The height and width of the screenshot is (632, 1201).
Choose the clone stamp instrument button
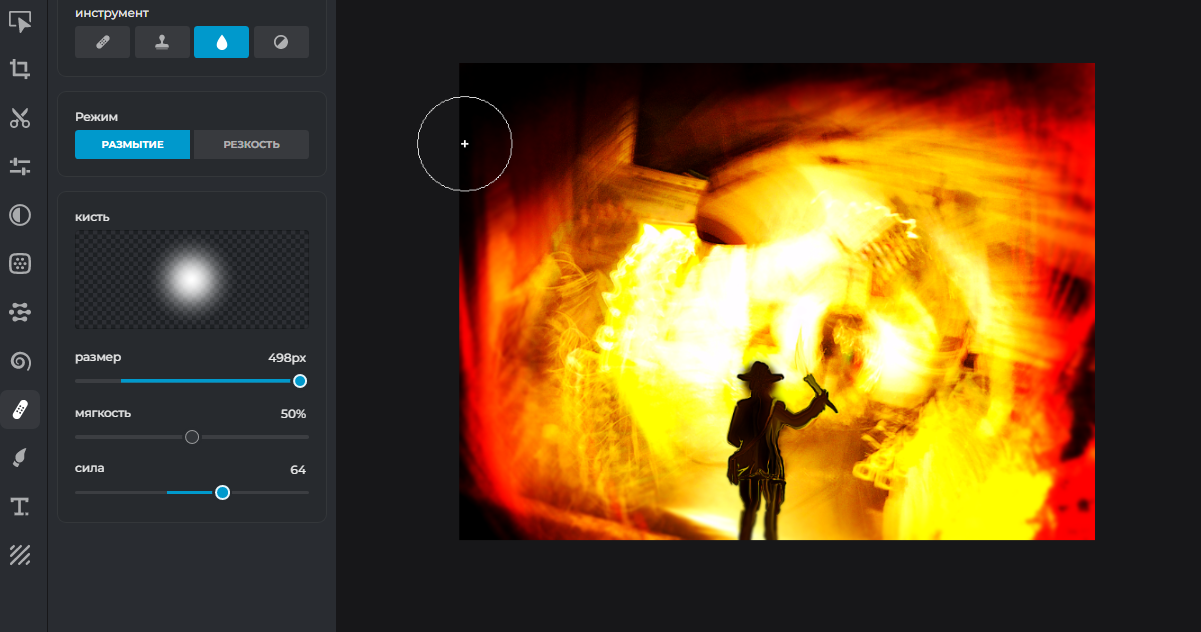click(x=162, y=42)
